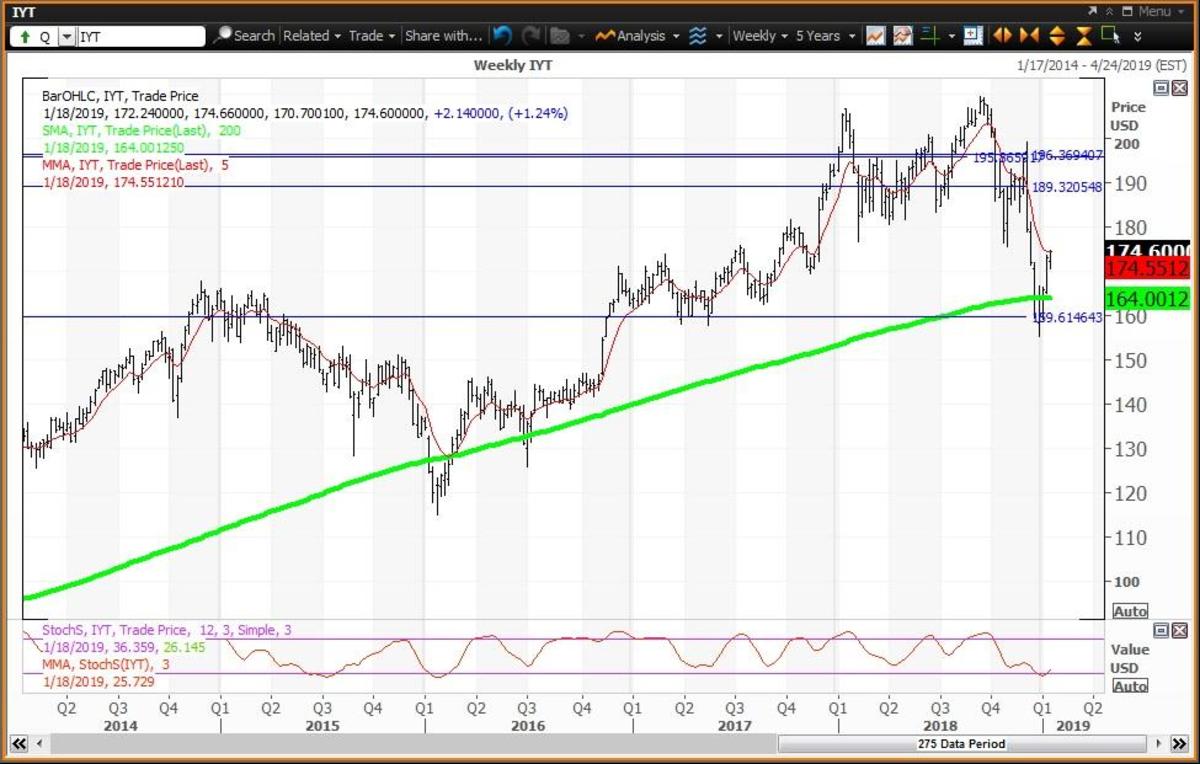Click the vertical expand arrows icon
The width and height of the screenshot is (1200, 764).
pyautogui.click(x=1056, y=36)
